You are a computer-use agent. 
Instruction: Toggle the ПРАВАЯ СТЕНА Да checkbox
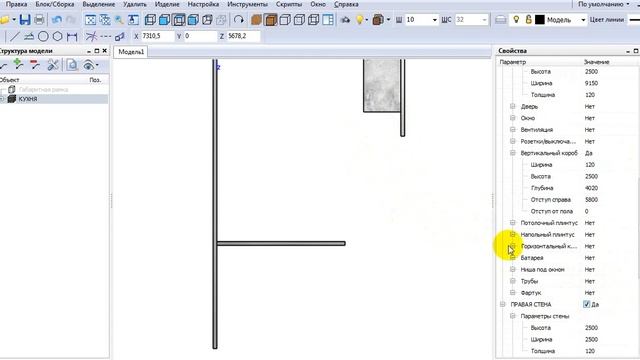coord(587,304)
